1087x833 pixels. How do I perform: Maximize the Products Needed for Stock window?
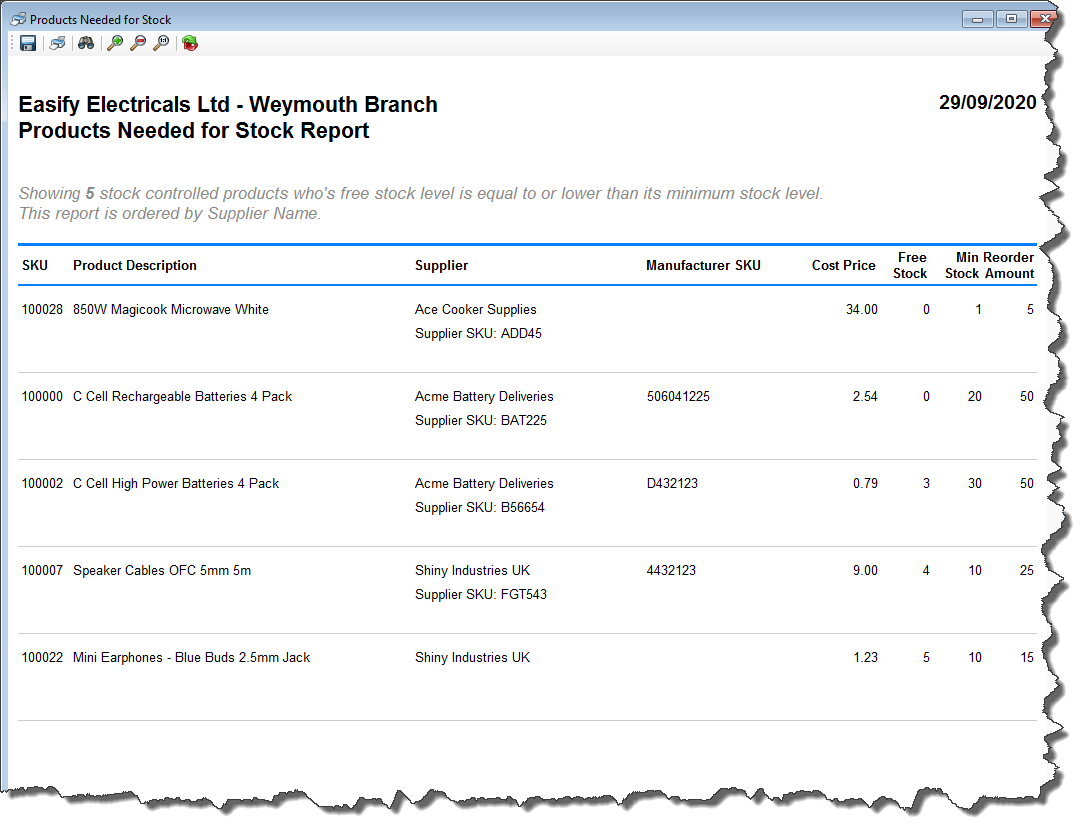coord(1011,19)
